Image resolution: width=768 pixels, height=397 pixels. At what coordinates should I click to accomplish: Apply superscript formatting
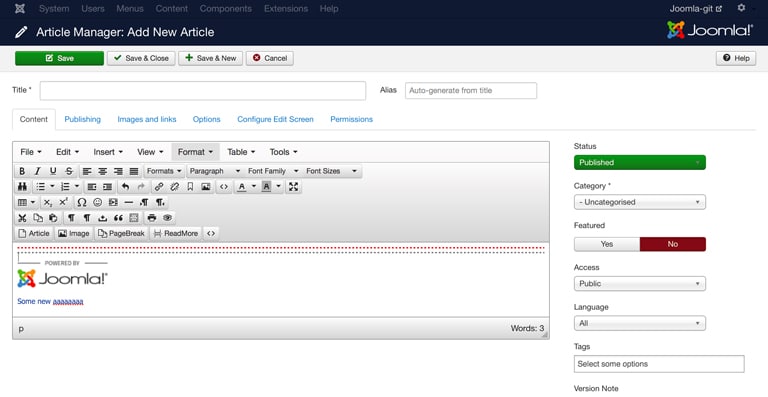coord(63,203)
